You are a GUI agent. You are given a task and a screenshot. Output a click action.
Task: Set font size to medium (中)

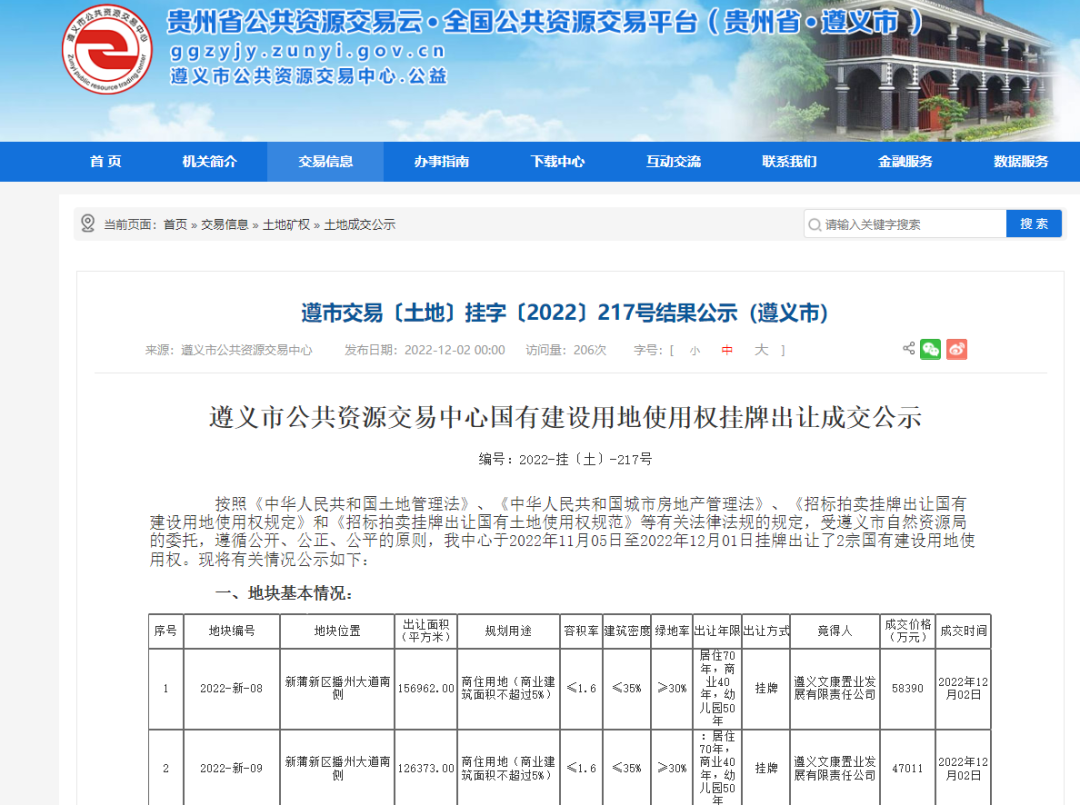point(727,350)
